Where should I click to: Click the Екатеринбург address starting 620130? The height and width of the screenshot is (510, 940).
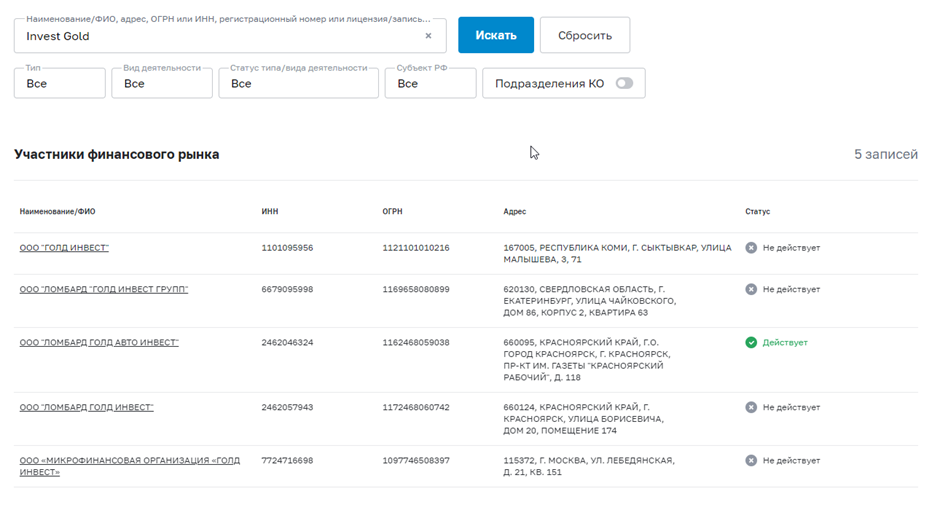[590, 301]
